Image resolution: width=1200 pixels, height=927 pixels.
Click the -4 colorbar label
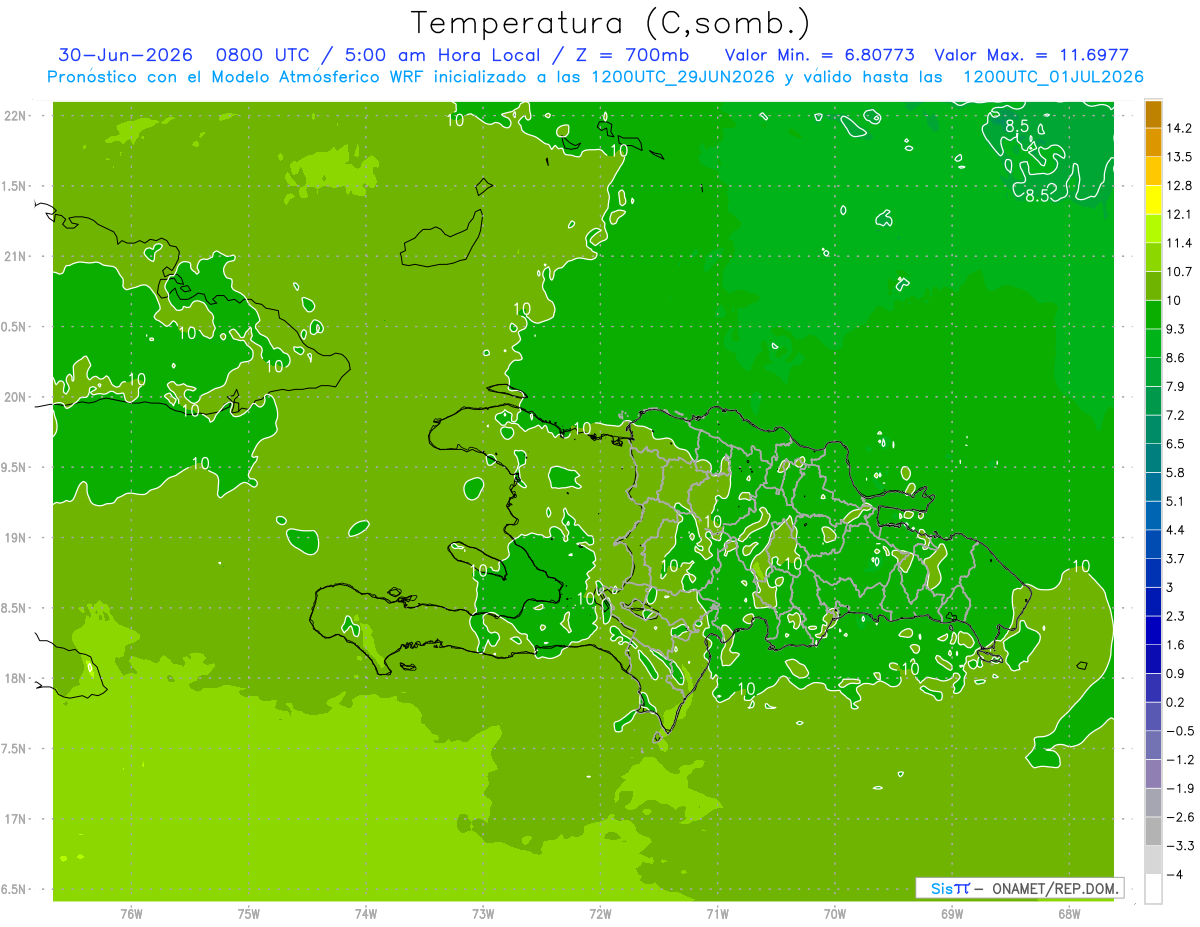click(x=1175, y=875)
